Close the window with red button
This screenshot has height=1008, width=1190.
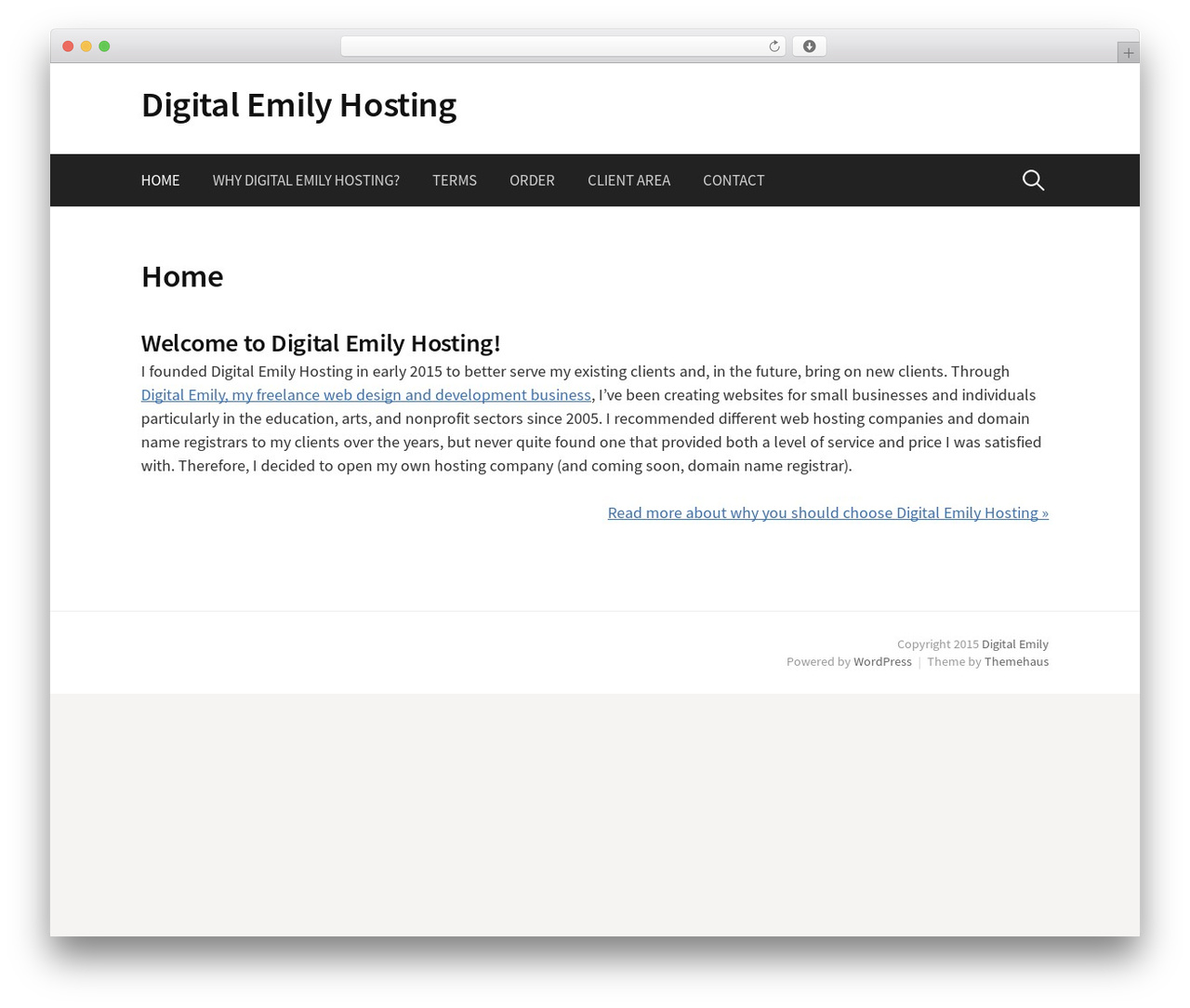point(68,46)
